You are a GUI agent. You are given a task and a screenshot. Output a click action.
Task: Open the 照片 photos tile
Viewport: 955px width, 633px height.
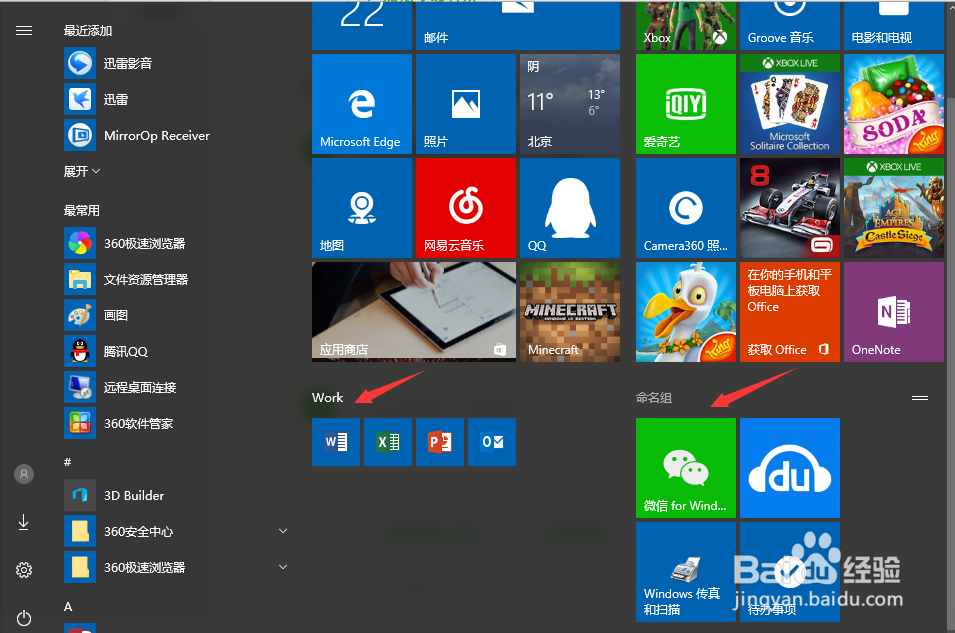[466, 104]
